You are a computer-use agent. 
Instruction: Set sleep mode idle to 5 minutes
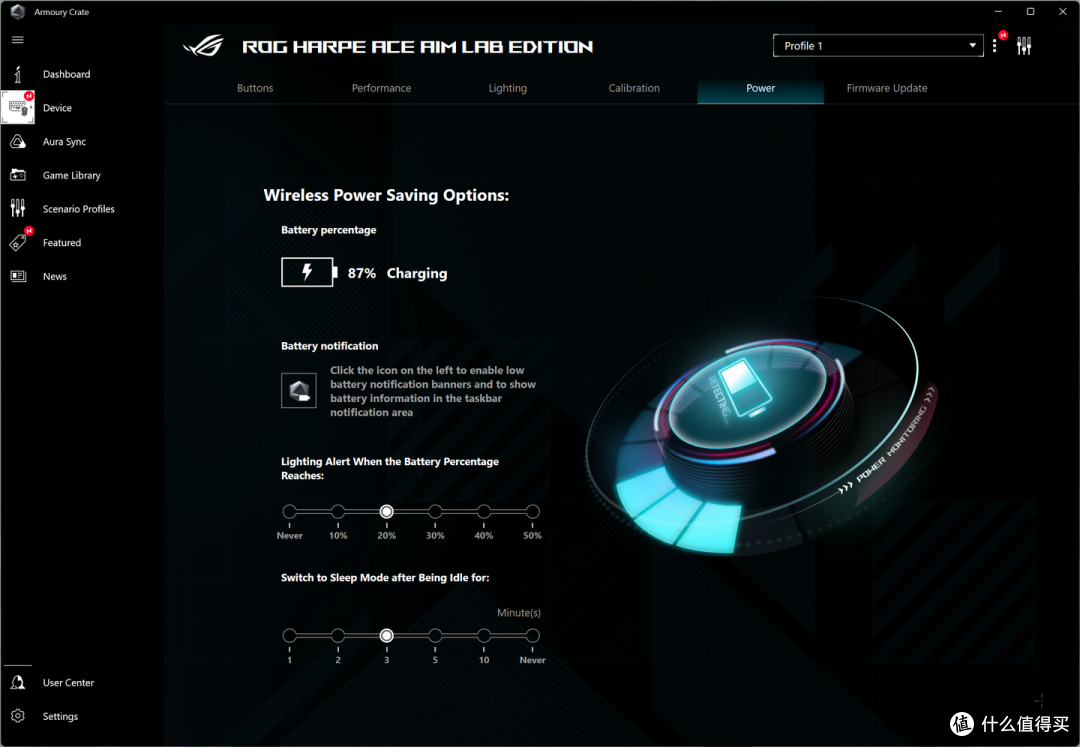pos(435,635)
